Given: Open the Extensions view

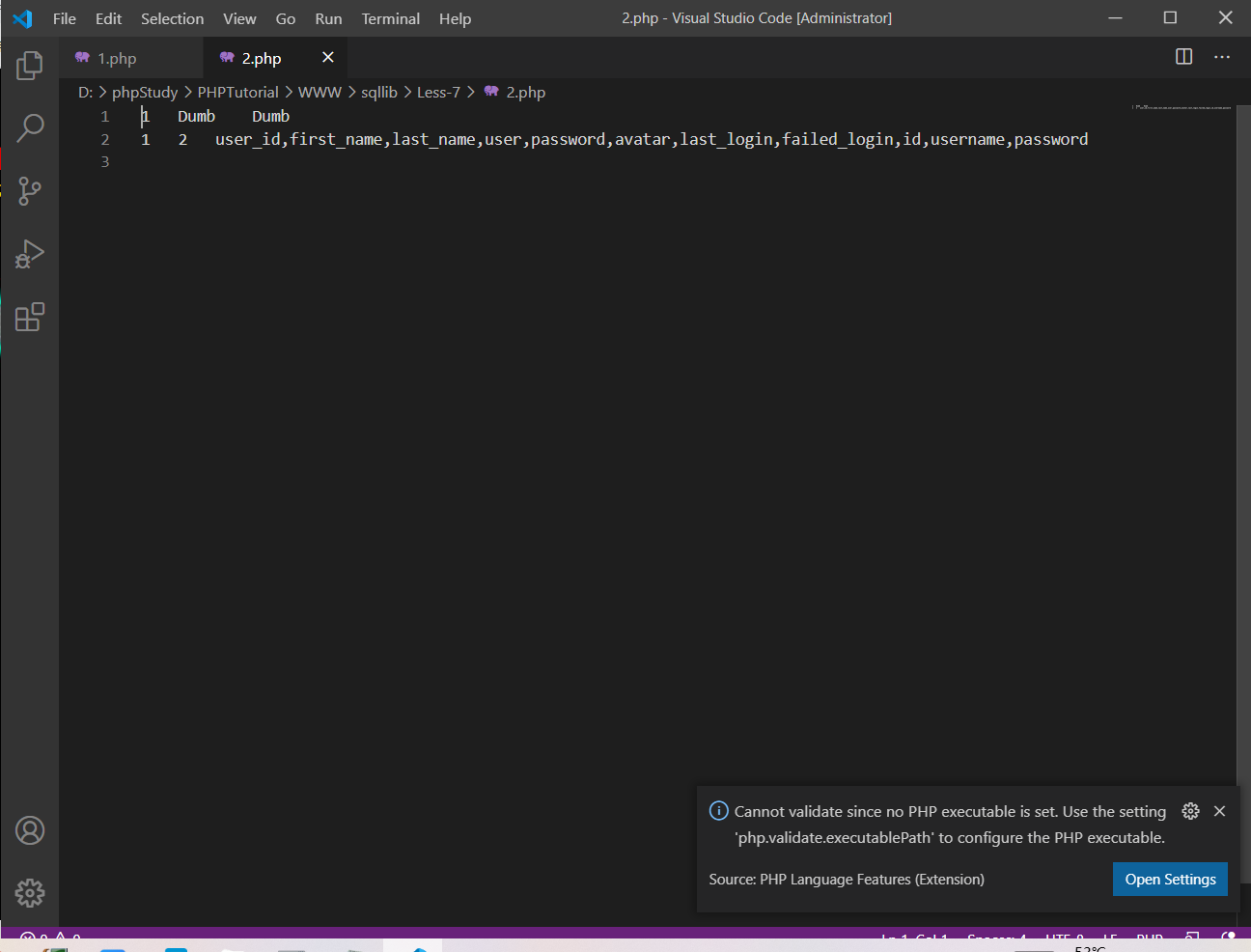Looking at the screenshot, I should (x=30, y=318).
